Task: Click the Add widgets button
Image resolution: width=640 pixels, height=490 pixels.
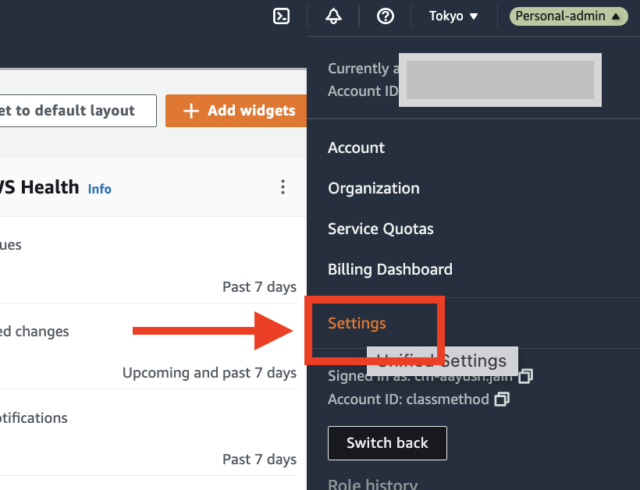Action: pos(236,111)
